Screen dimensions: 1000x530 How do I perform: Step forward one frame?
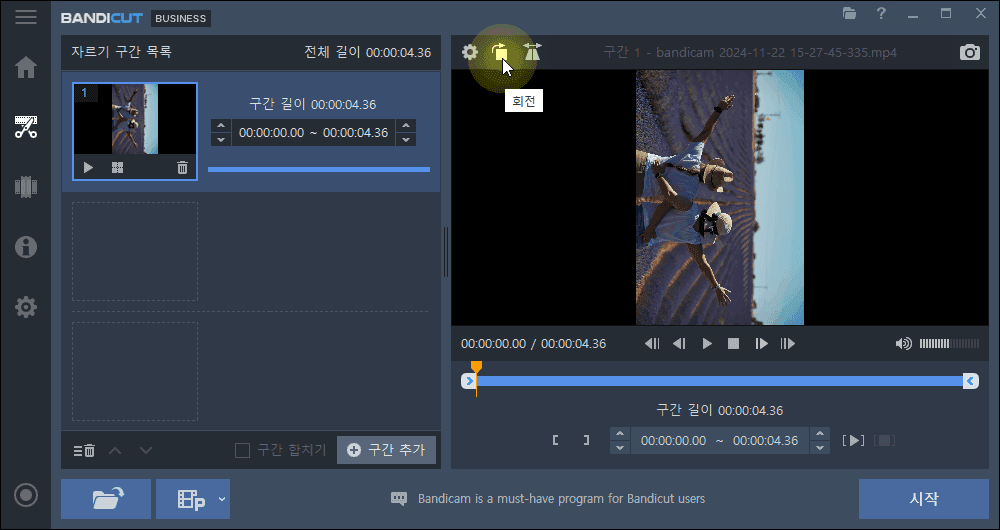click(x=761, y=344)
